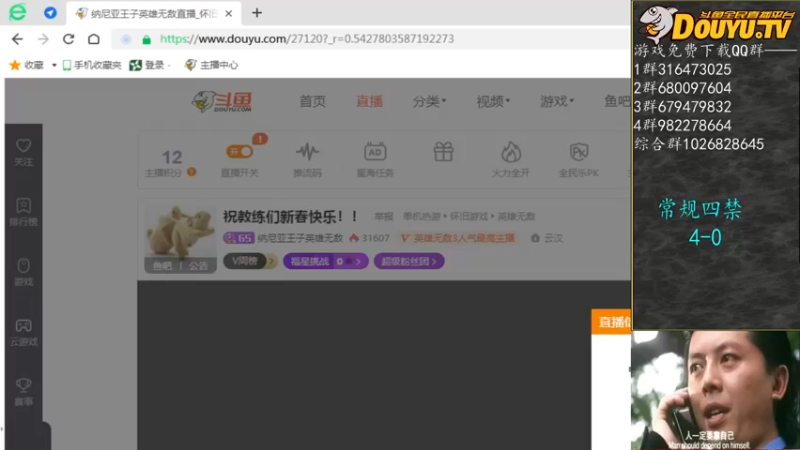Image resolution: width=800 pixels, height=450 pixels.
Task: Open 怀旧游戏 category breadcrumb
Action: [x=469, y=217]
